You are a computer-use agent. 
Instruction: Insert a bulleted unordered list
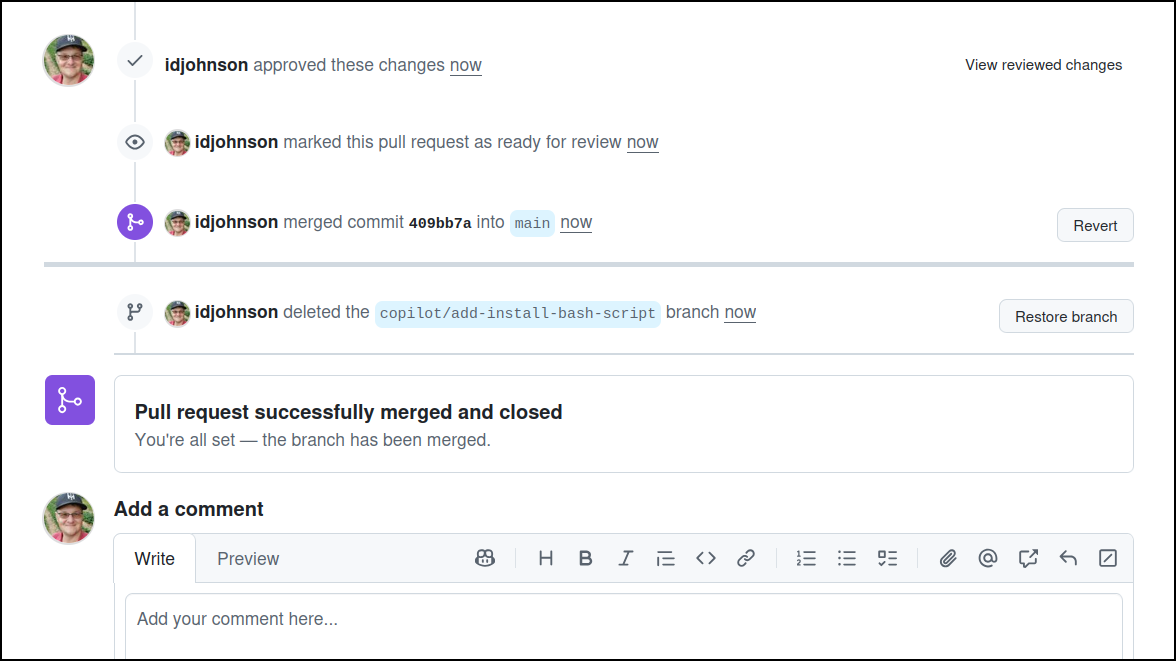point(847,558)
